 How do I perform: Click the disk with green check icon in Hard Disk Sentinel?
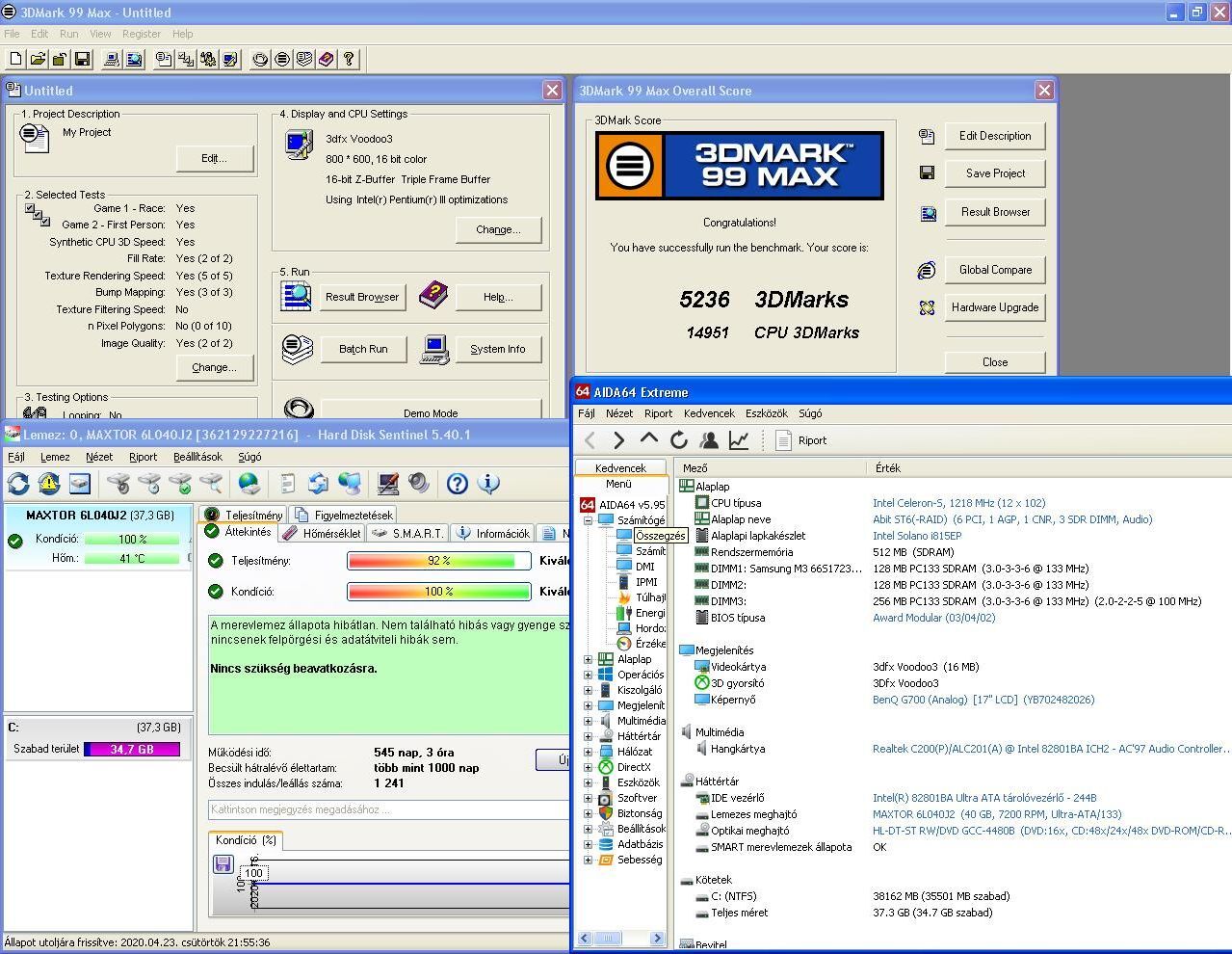click(x=180, y=484)
